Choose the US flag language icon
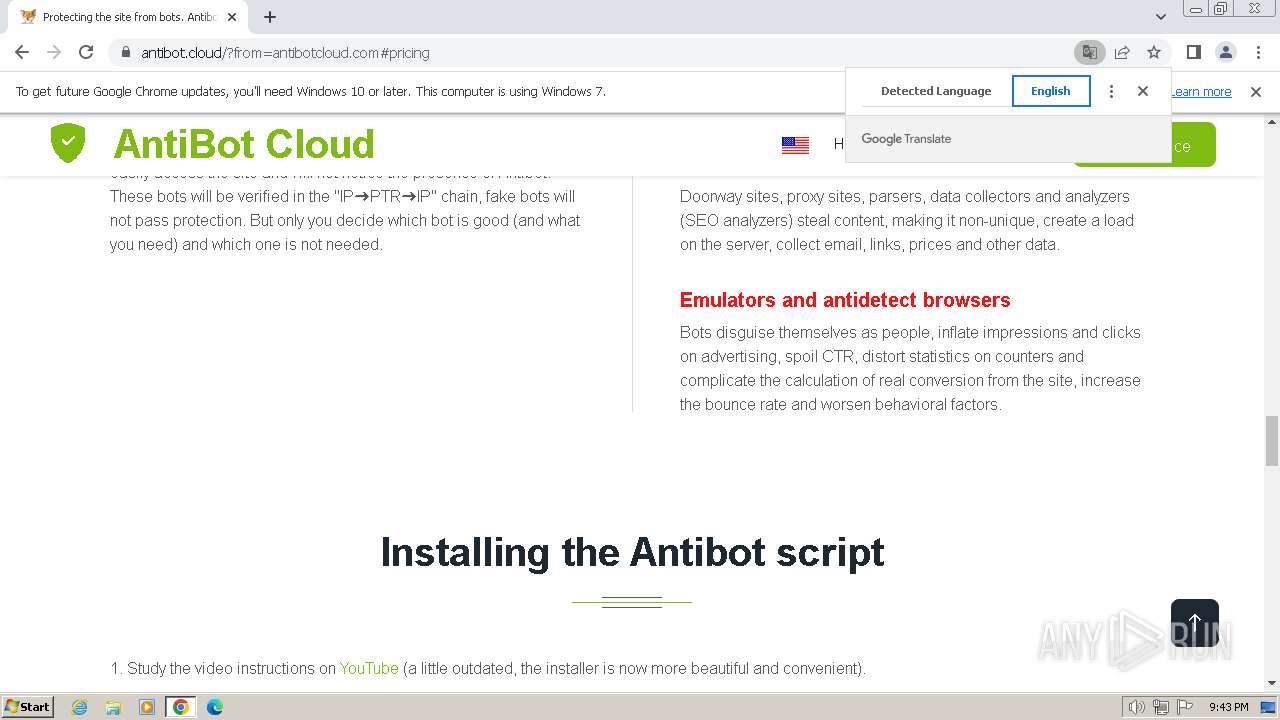 pyautogui.click(x=795, y=145)
